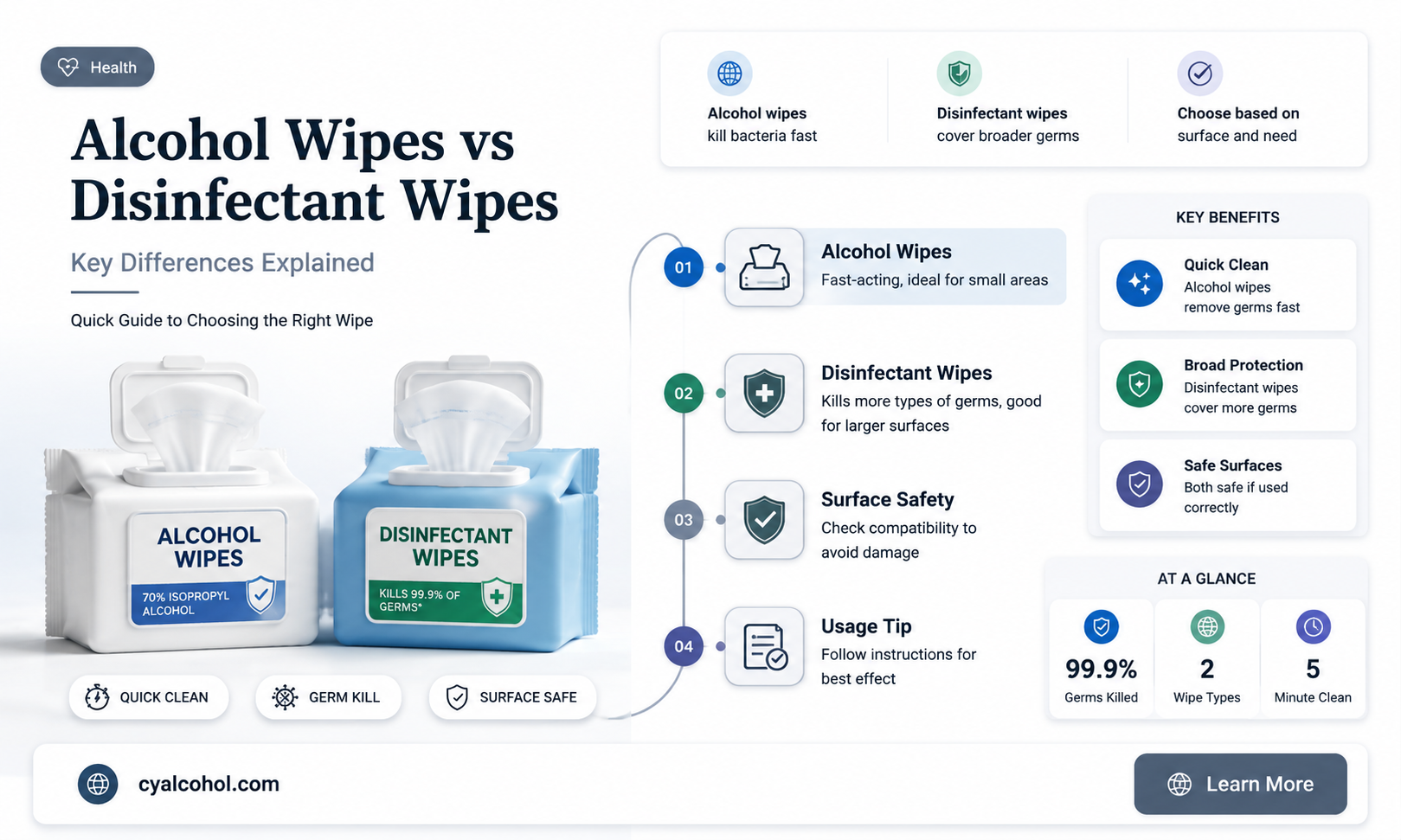Click the '5' Minute Clean value
The height and width of the screenshot is (840, 1401).
tap(1313, 669)
